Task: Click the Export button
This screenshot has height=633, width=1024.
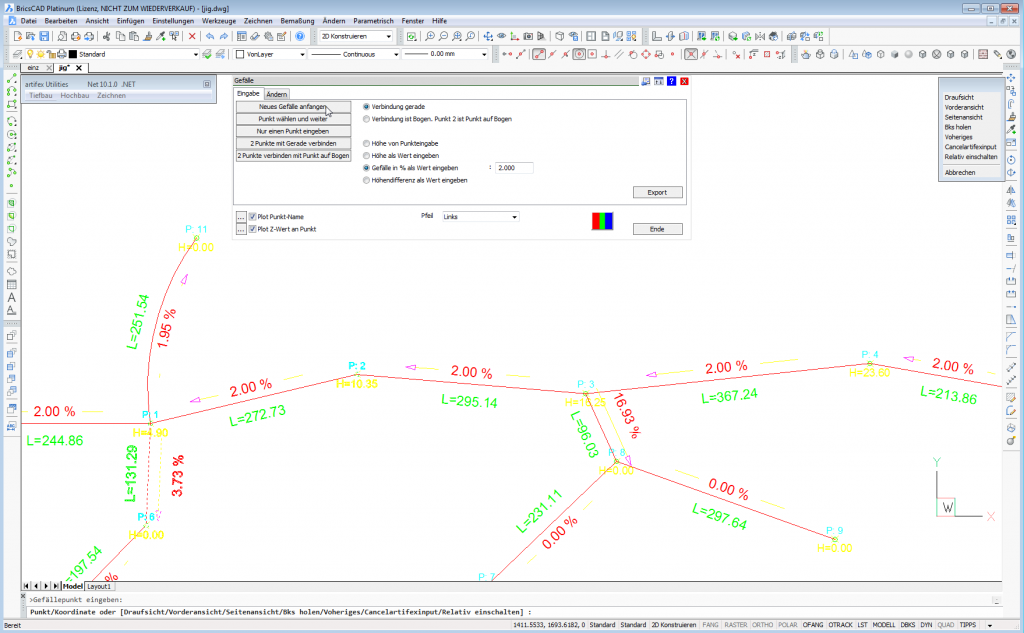Action: (x=658, y=192)
